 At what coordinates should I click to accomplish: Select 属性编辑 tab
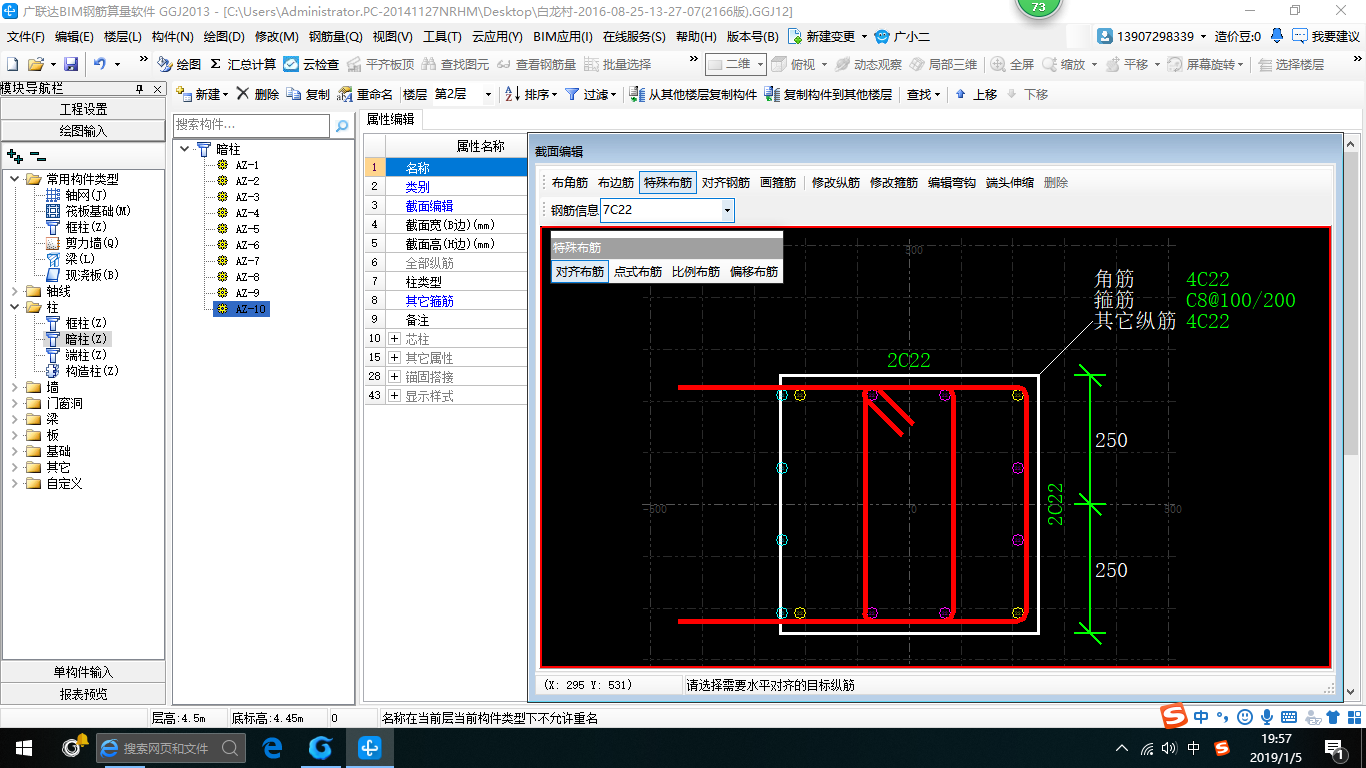pos(391,118)
